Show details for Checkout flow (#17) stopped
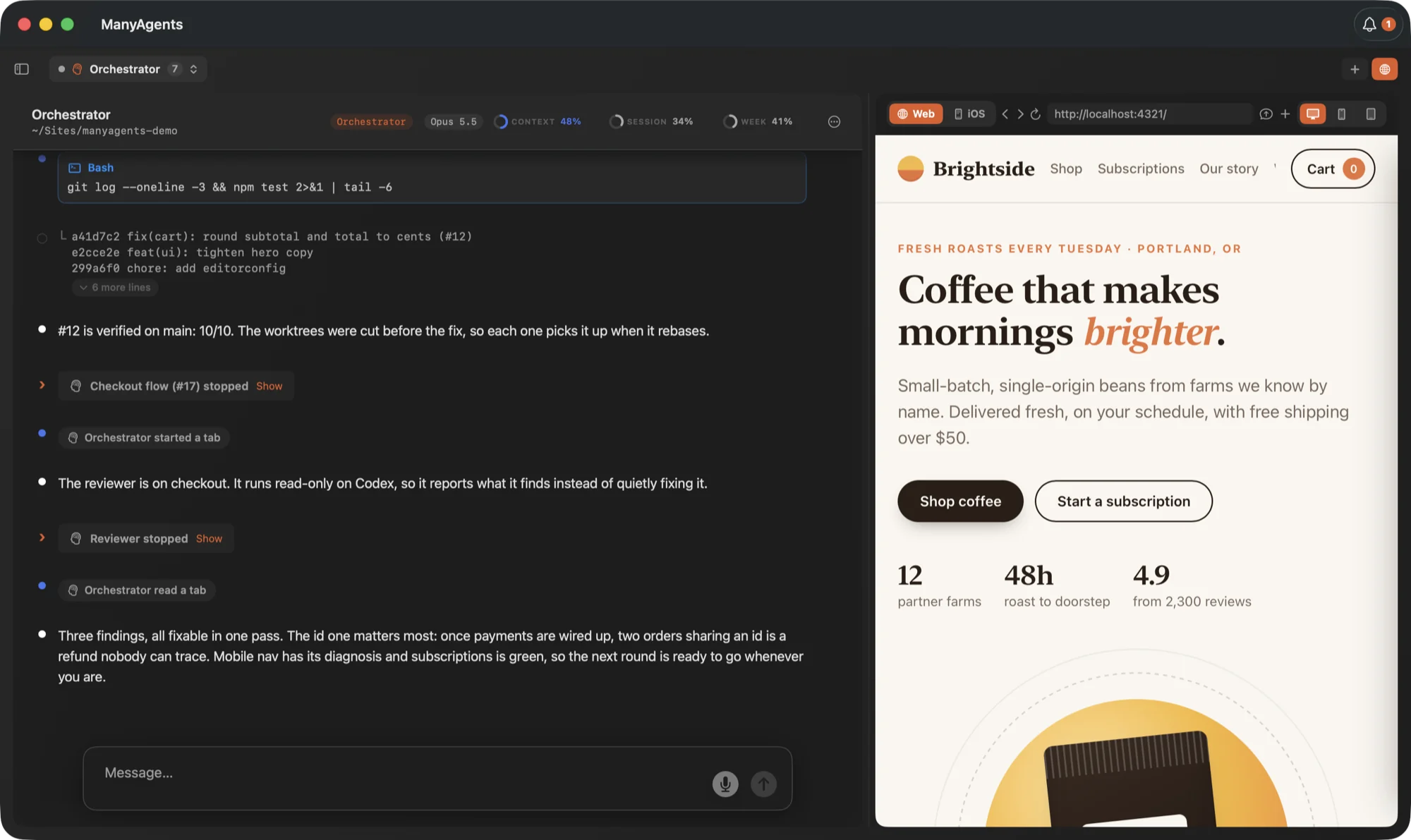This screenshot has width=1411, height=840. coord(269,386)
